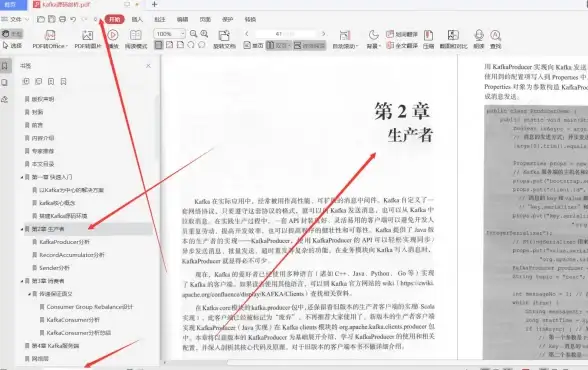Click 旋转文档 rotate document tool
Image resolution: width=588 pixels, height=370 pixels.
tap(224, 39)
